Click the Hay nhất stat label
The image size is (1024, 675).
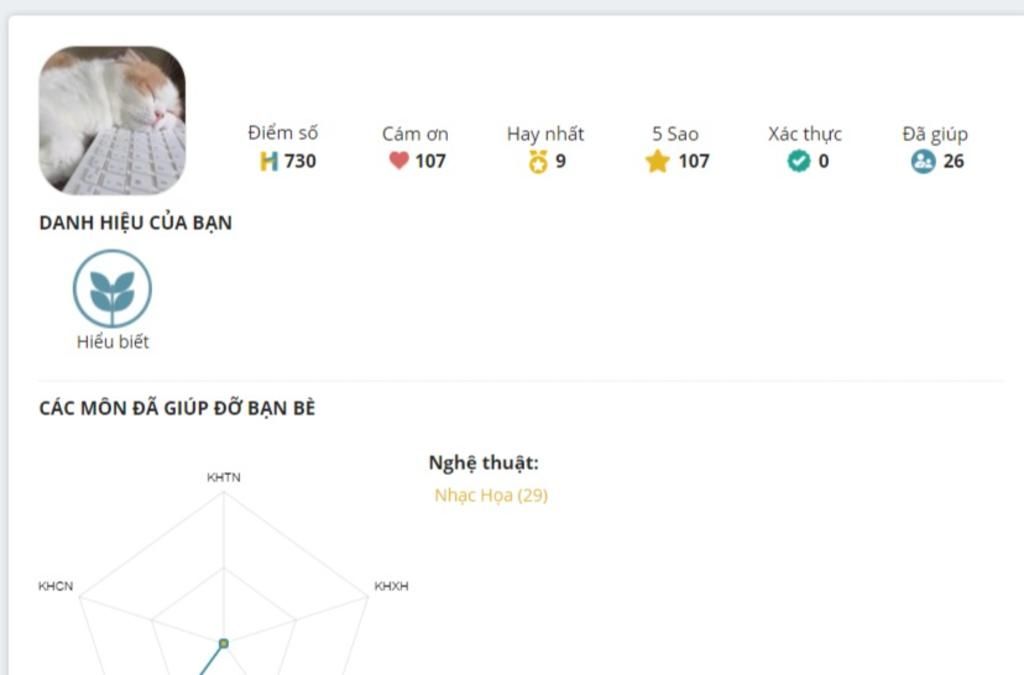point(545,134)
